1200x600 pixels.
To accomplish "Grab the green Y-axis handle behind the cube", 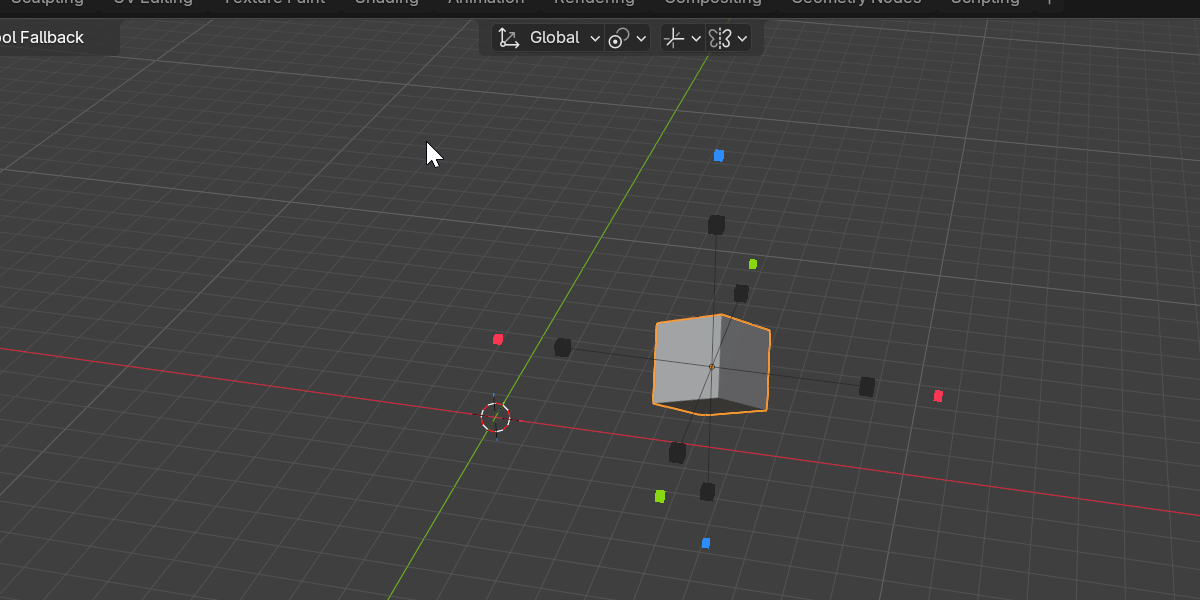I will coord(753,264).
